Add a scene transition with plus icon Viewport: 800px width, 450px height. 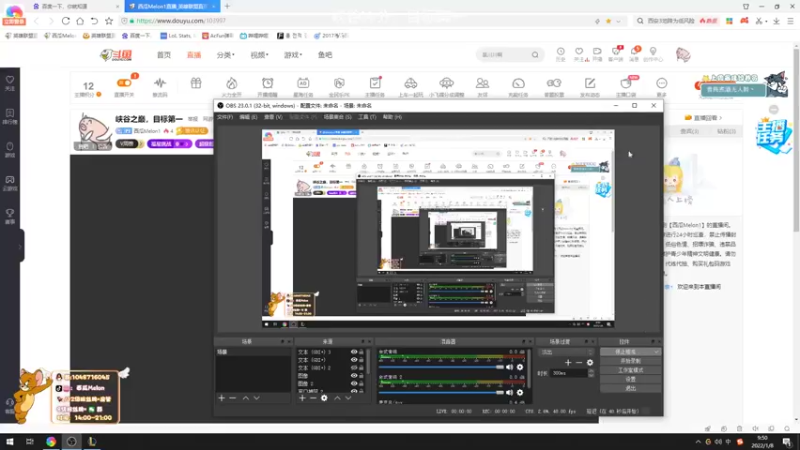click(568, 362)
